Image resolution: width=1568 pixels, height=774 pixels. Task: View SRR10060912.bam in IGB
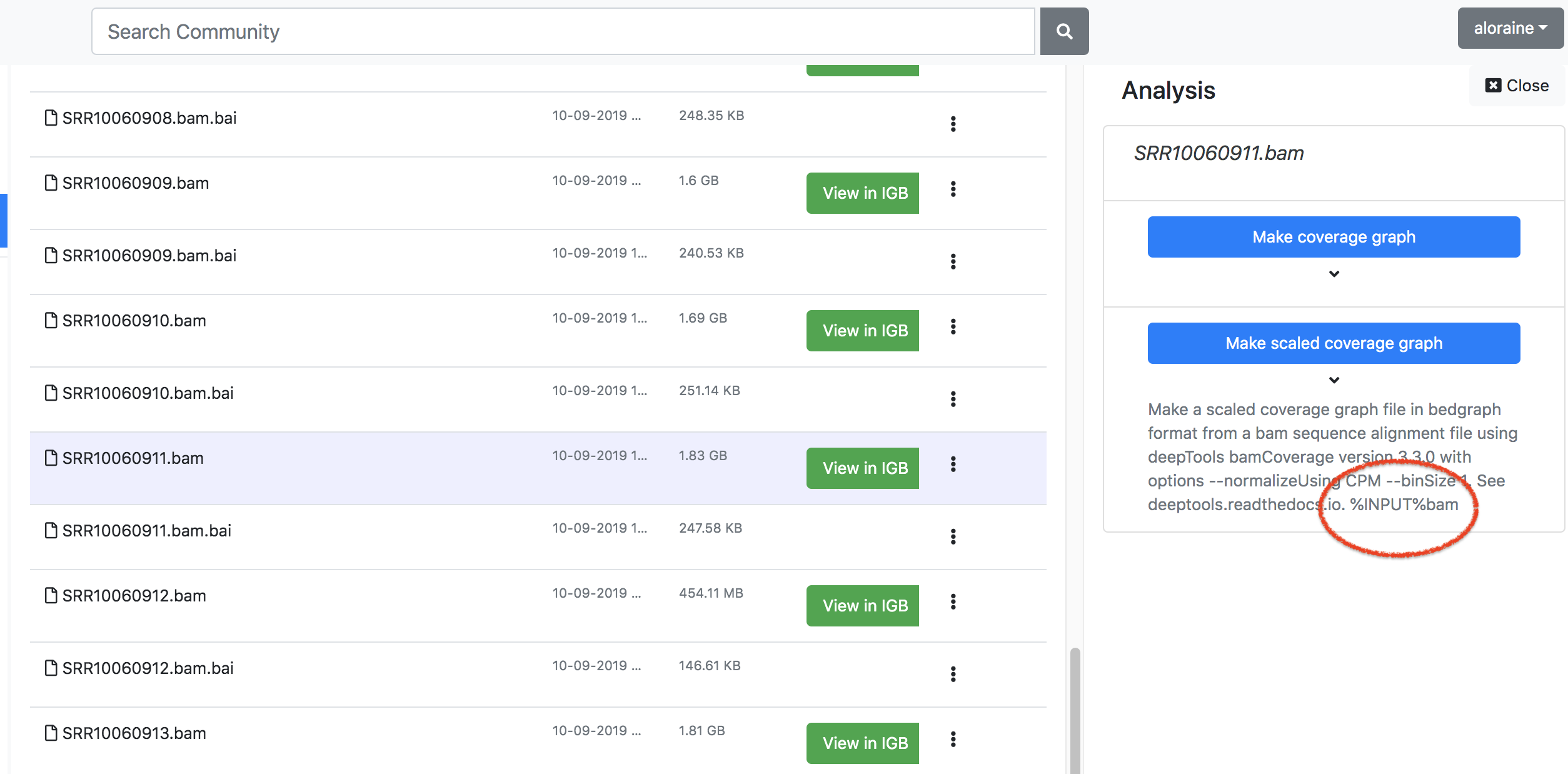coord(862,606)
